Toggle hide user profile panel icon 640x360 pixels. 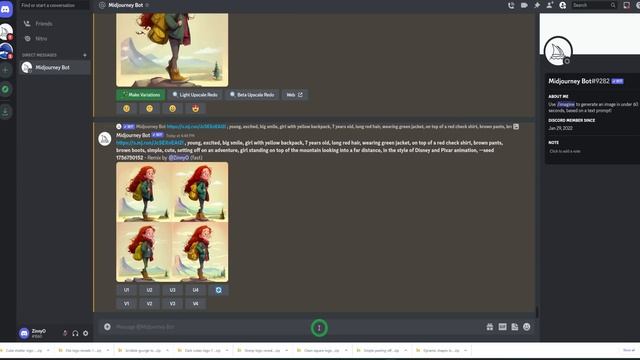pyautogui.click(x=562, y=5)
